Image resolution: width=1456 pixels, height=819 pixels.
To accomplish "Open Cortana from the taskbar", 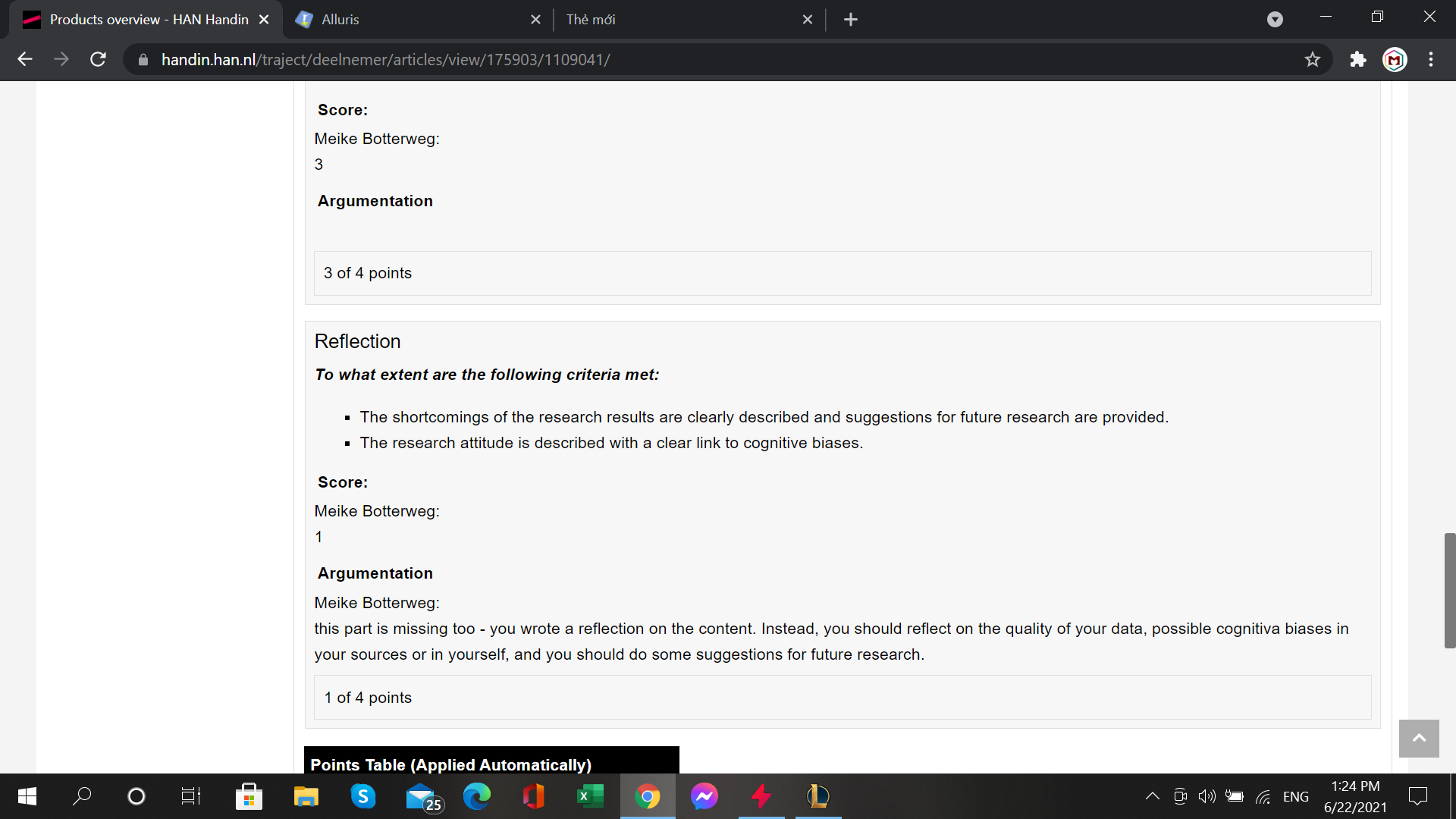I will point(136,796).
